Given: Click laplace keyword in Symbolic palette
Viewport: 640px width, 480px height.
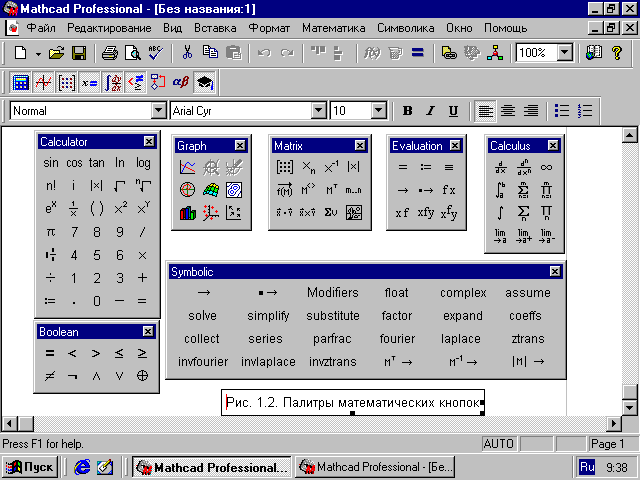Looking at the screenshot, I should 461,339.
